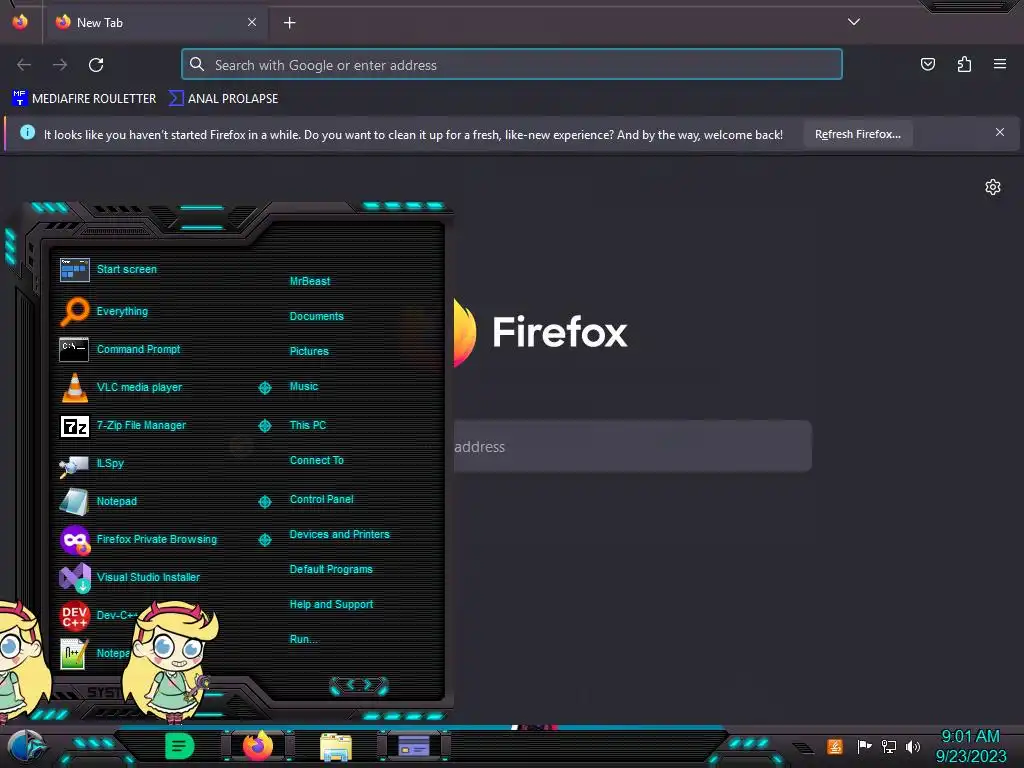Click orange Java tray icon

pyautogui.click(x=835, y=746)
